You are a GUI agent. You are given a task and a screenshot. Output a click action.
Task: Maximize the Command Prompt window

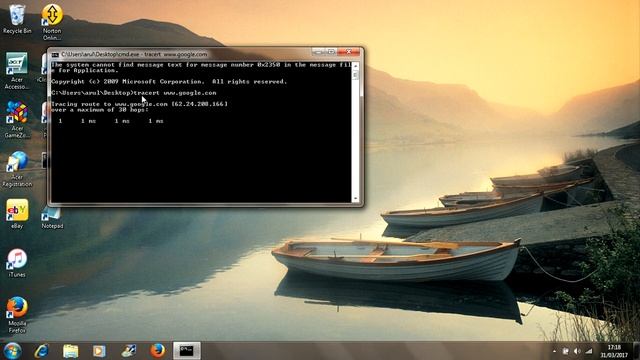pyautogui.click(x=331, y=52)
